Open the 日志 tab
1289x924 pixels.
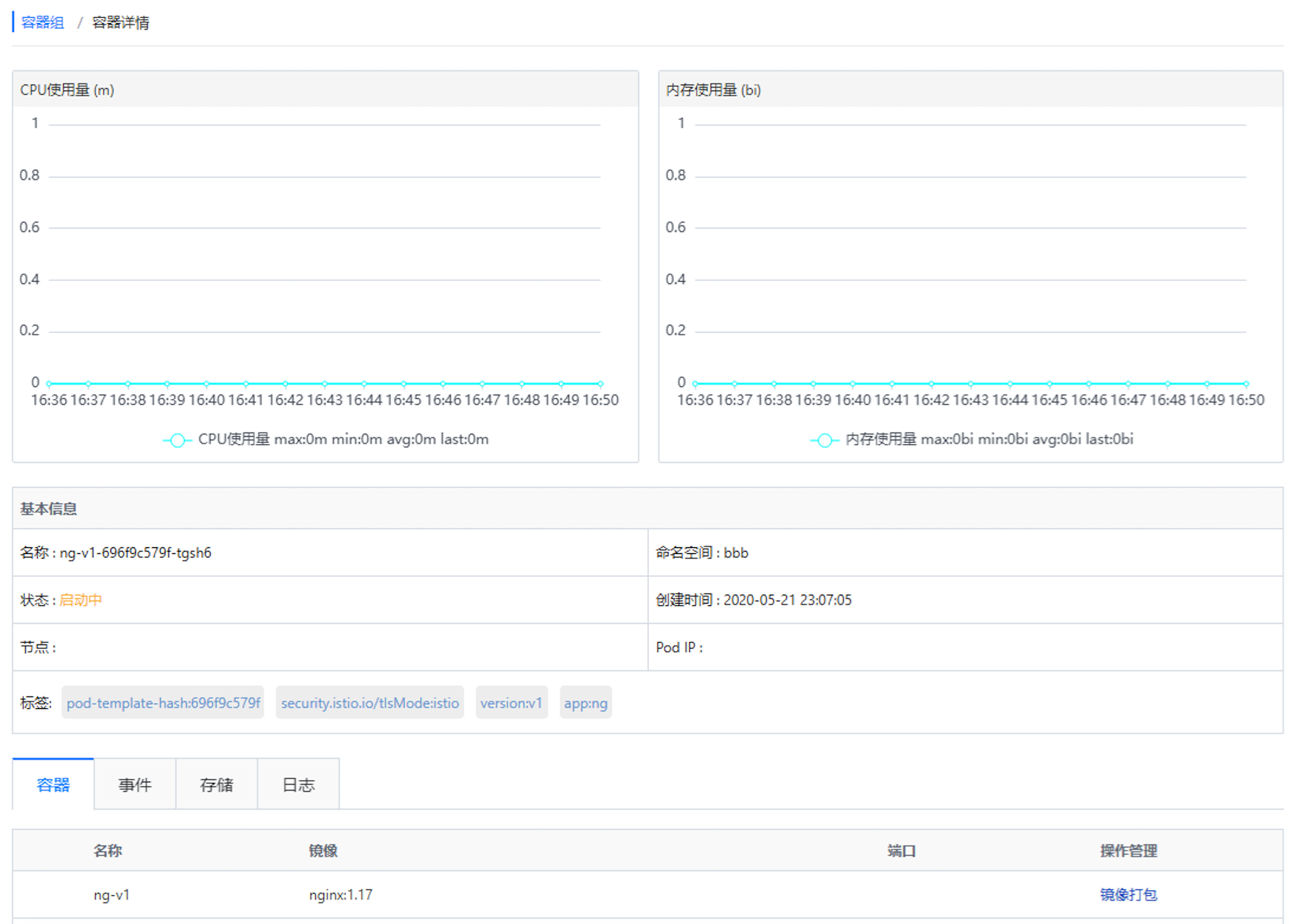tap(298, 785)
